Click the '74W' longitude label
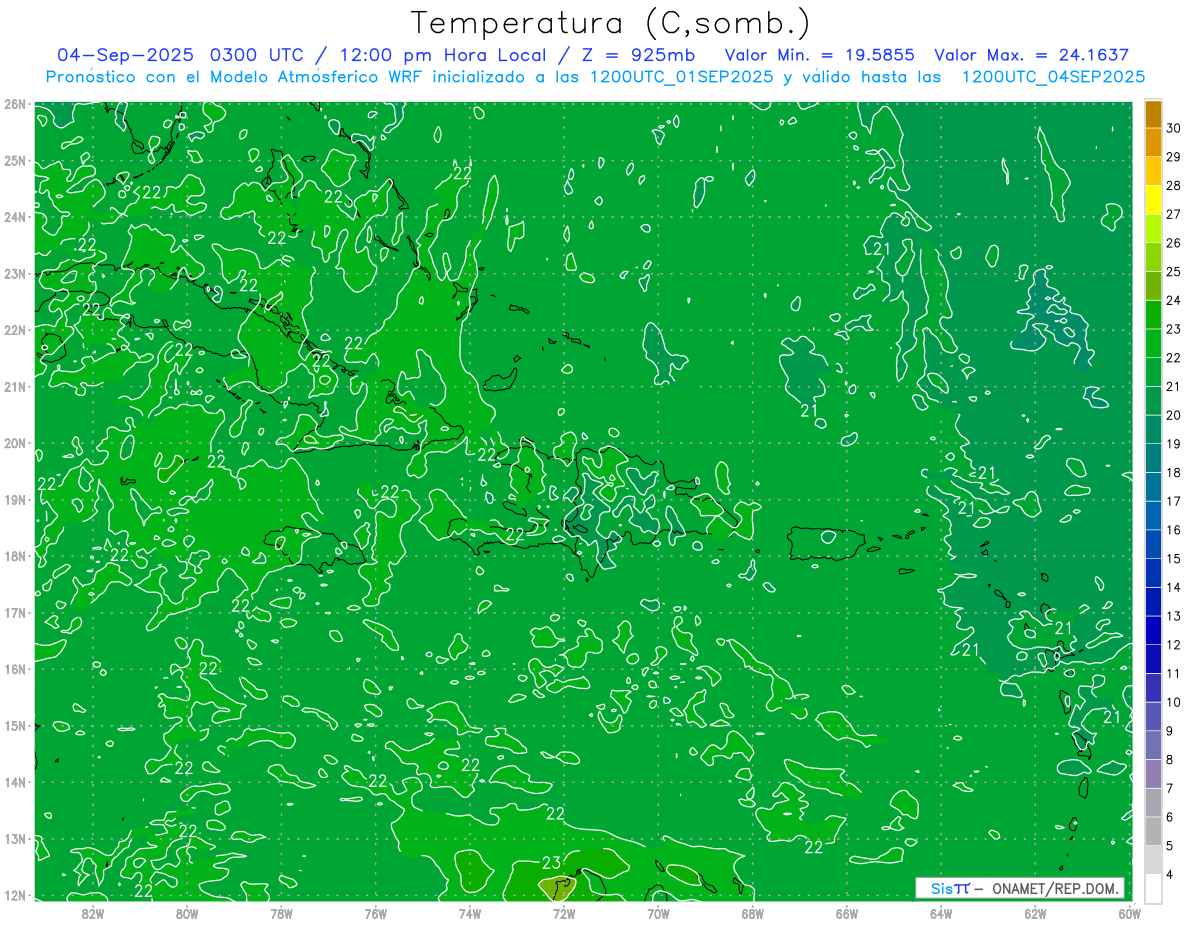The height and width of the screenshot is (927, 1200). pyautogui.click(x=469, y=913)
